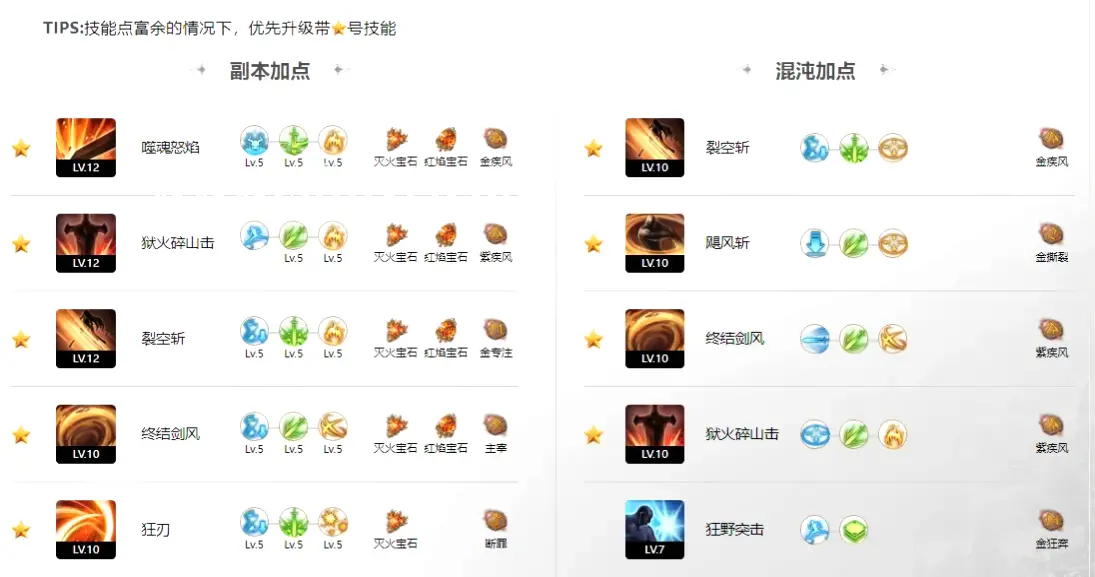Toggle the star beside 噬魂怒焰

point(22,148)
